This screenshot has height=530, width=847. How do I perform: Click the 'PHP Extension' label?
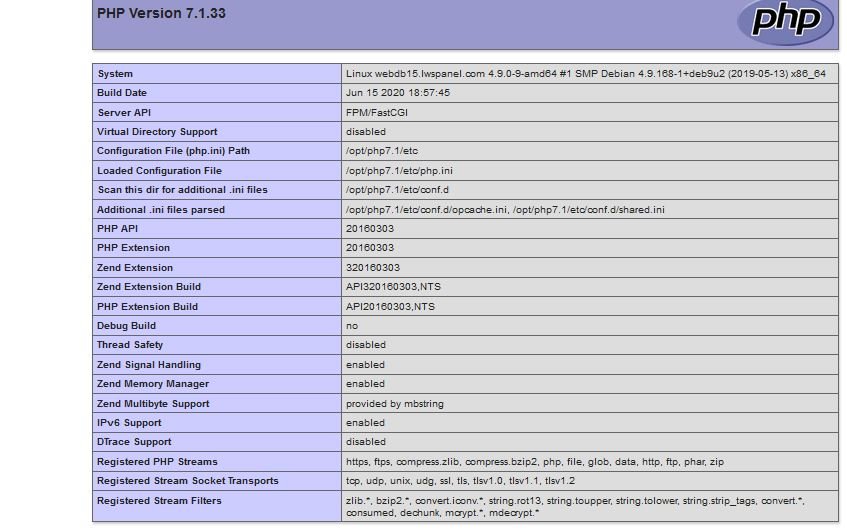[x=133, y=248]
